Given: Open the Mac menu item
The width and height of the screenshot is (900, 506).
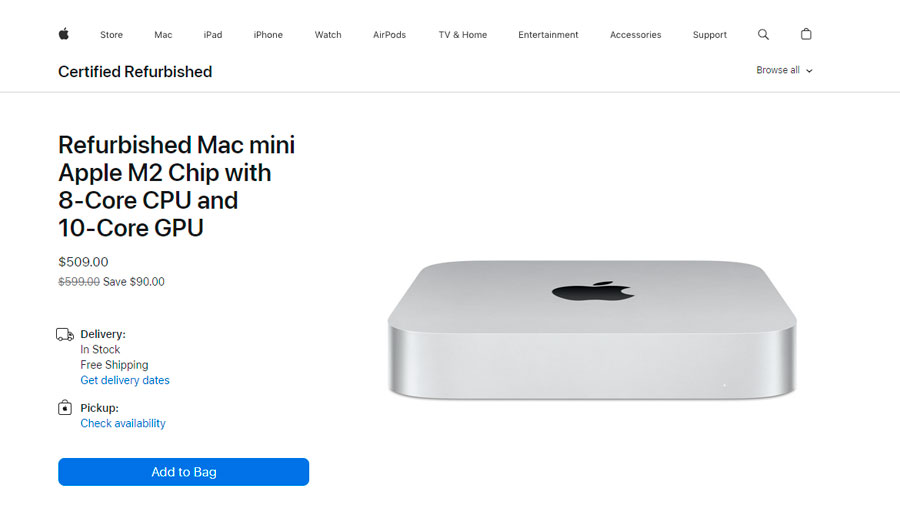Looking at the screenshot, I should point(163,34).
